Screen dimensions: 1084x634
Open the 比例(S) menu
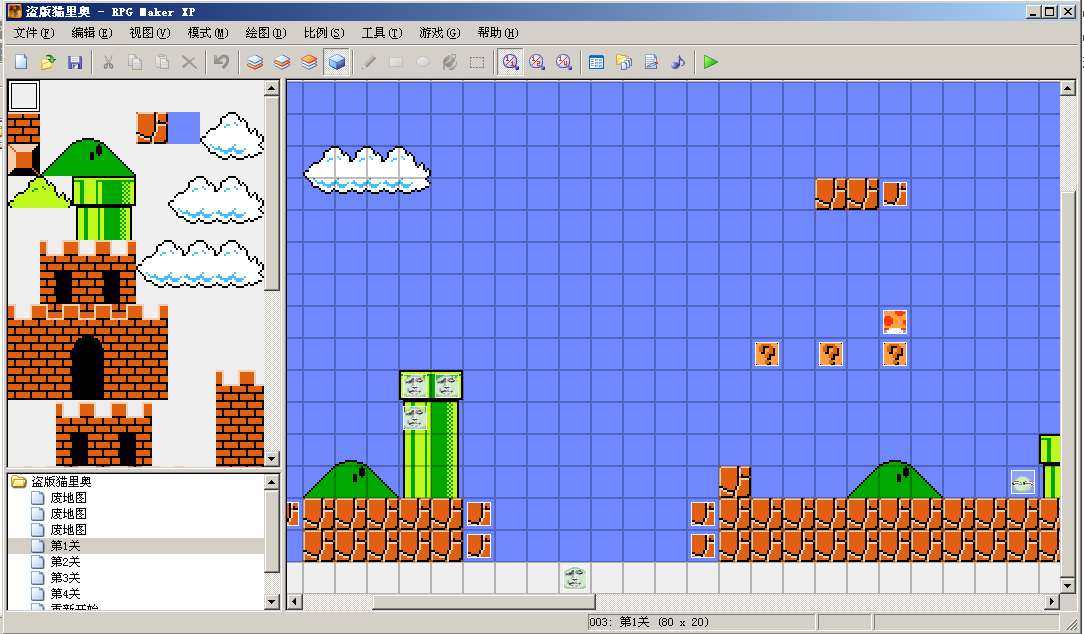(x=324, y=32)
